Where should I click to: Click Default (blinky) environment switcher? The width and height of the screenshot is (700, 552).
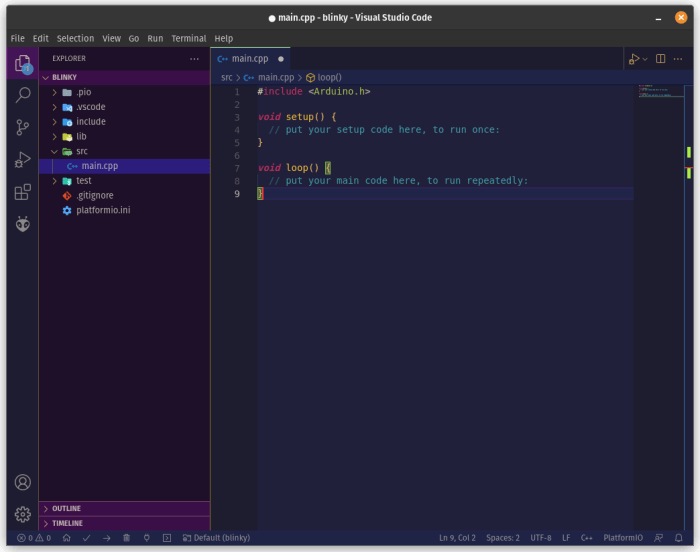(x=217, y=538)
